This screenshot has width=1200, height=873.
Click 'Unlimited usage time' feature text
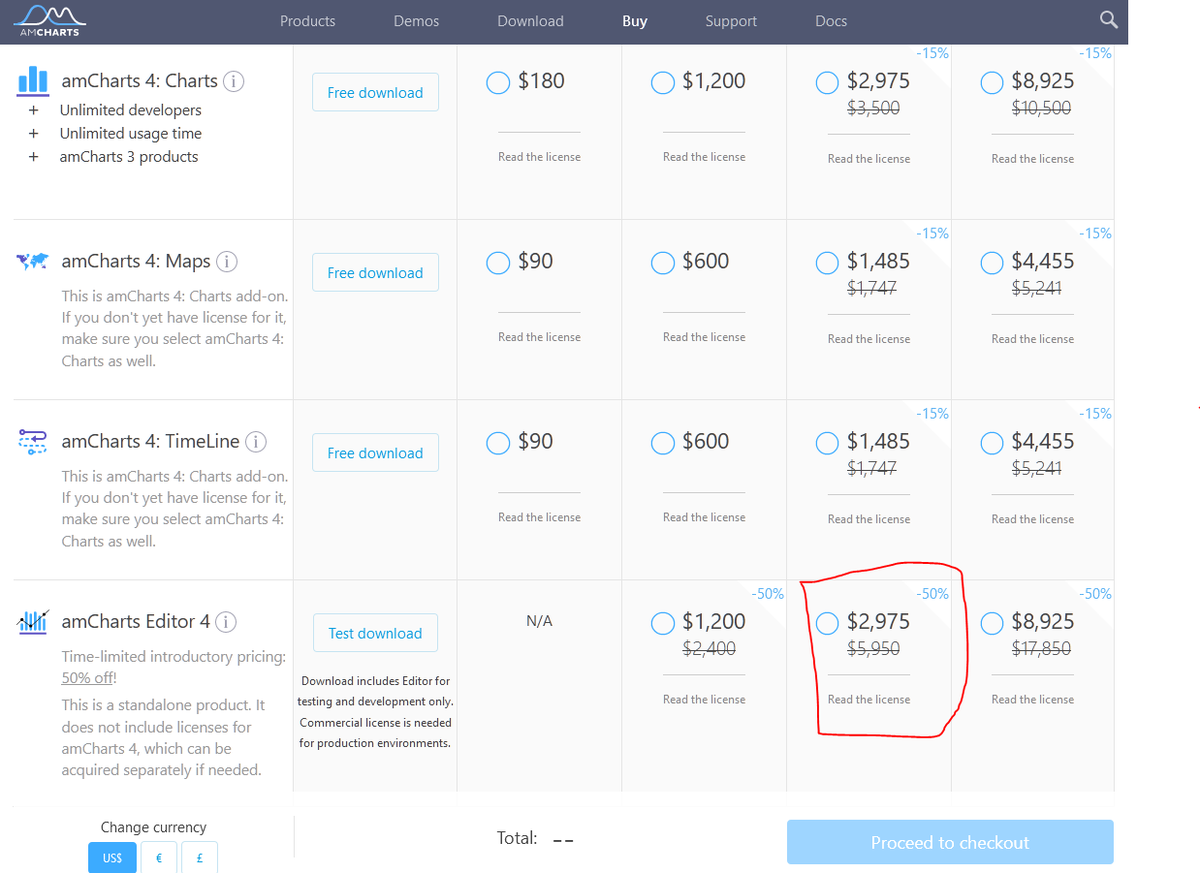point(130,133)
